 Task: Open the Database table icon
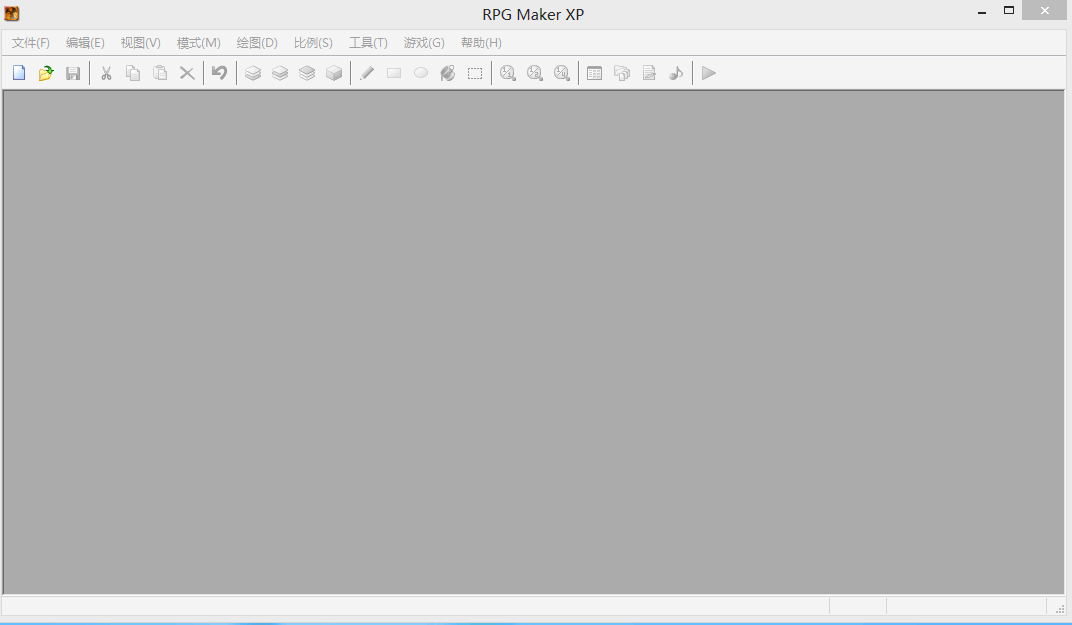point(594,73)
